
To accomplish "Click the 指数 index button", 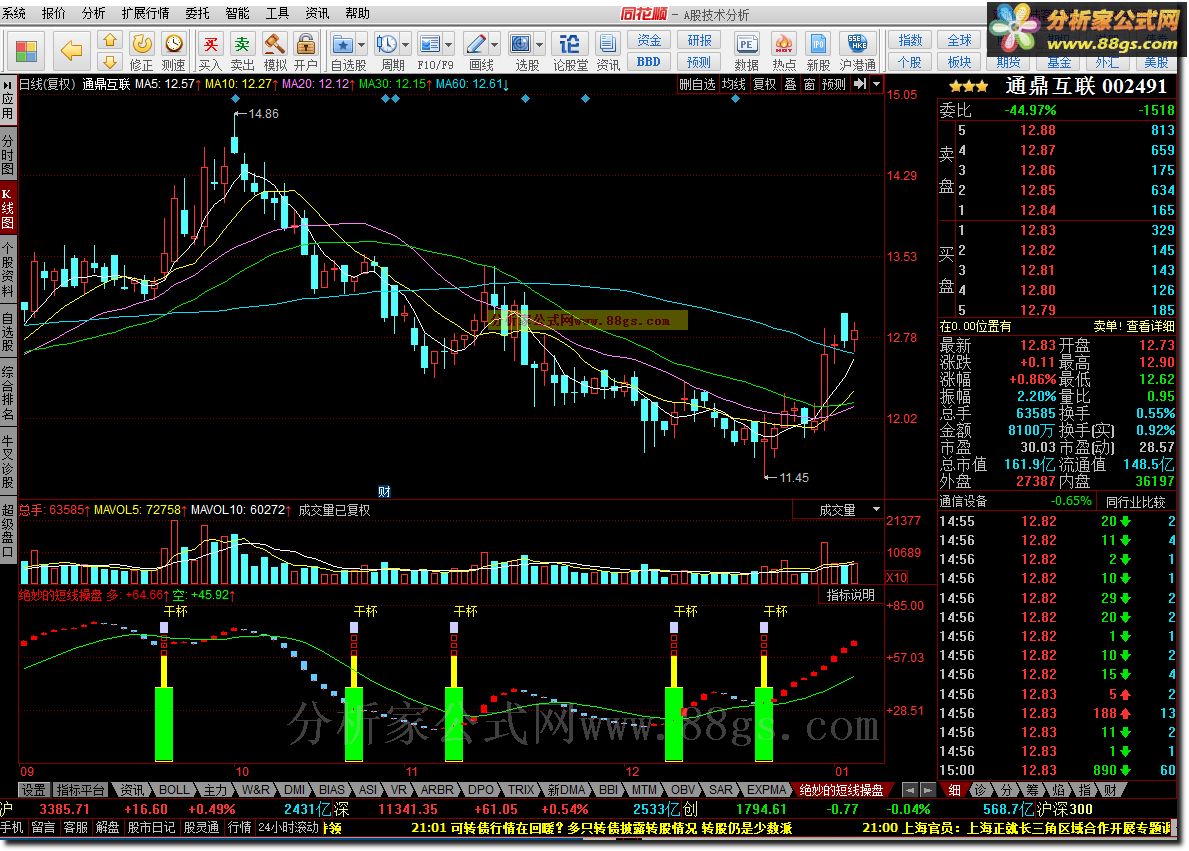I will (911, 40).
